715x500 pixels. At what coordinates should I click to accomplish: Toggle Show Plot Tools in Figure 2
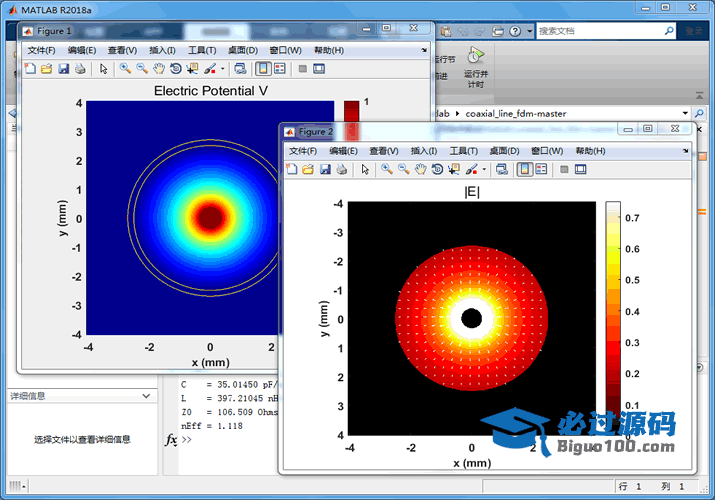[580, 170]
